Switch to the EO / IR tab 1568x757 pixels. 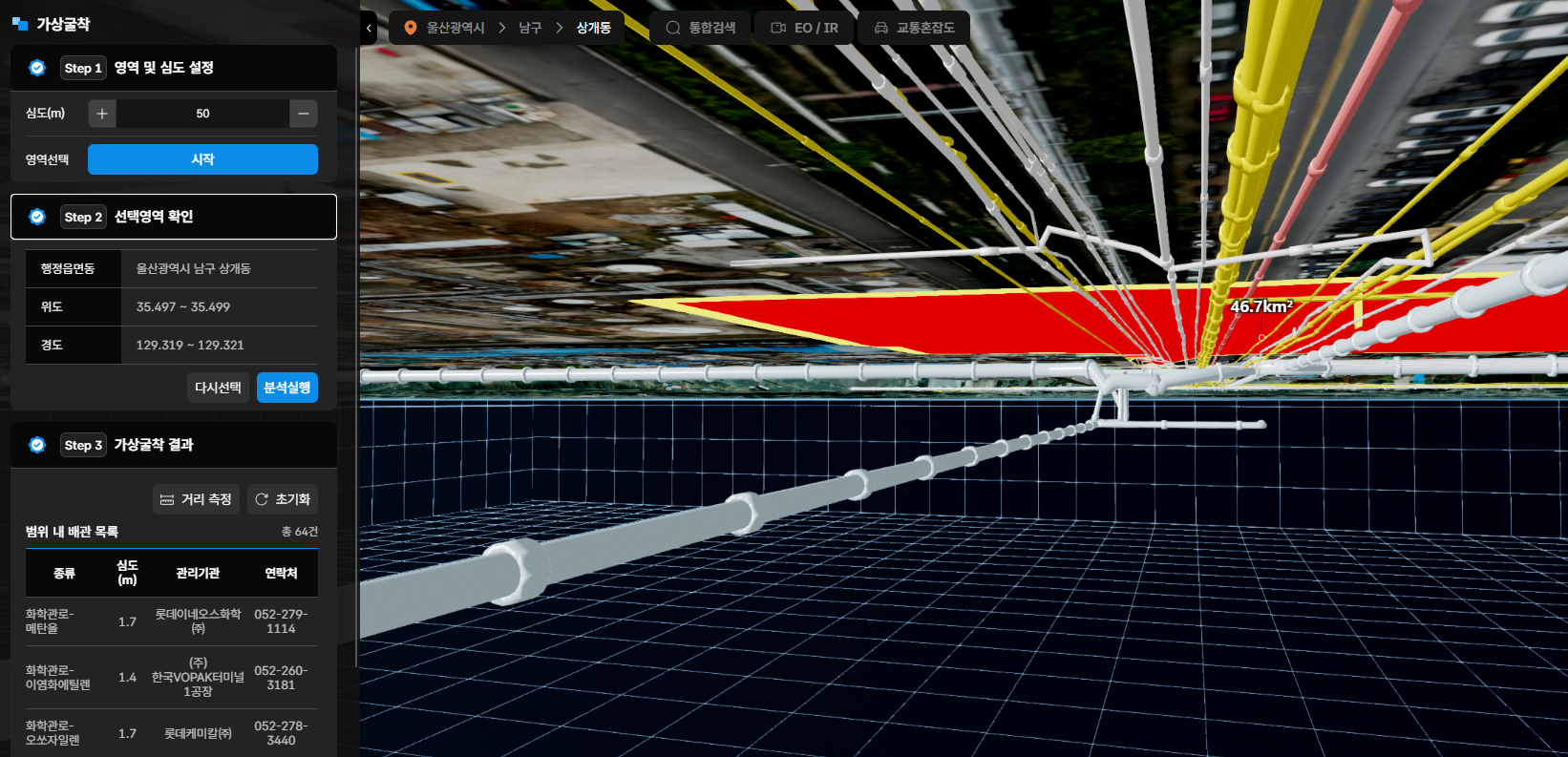[x=804, y=28]
